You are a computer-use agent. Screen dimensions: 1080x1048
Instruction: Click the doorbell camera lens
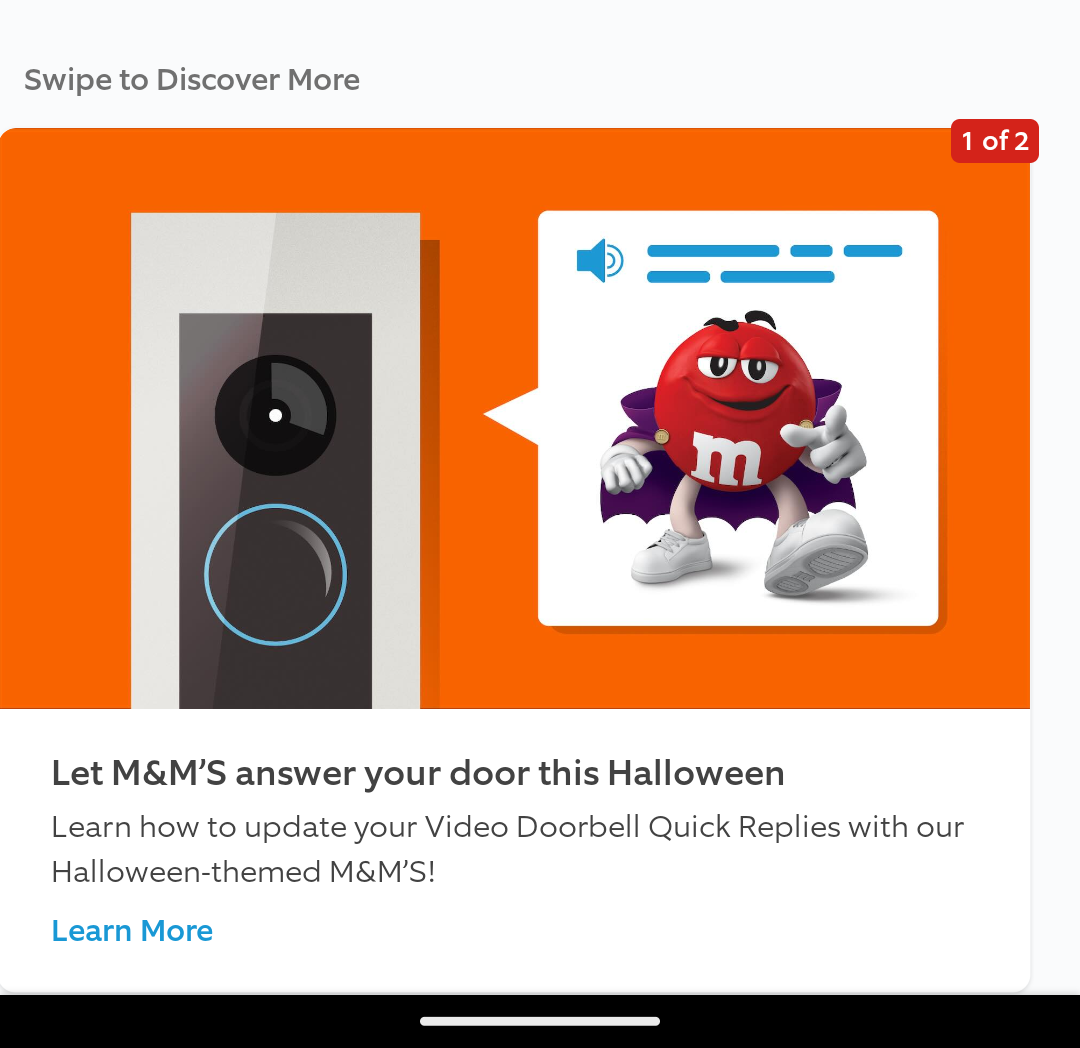tap(276, 415)
